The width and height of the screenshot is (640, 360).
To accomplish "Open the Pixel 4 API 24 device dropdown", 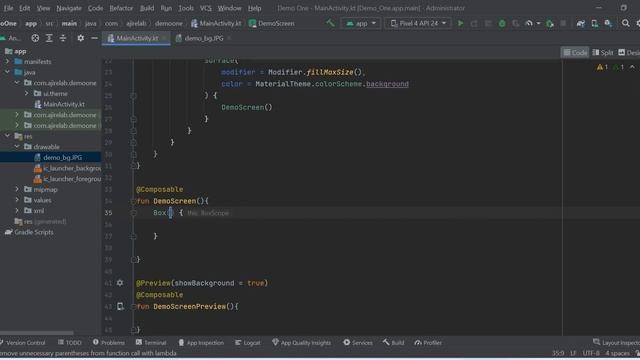I will (418, 23).
